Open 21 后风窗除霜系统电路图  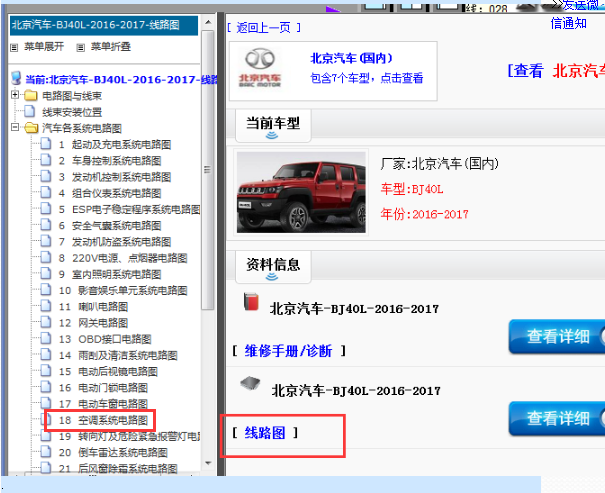(x=118, y=469)
